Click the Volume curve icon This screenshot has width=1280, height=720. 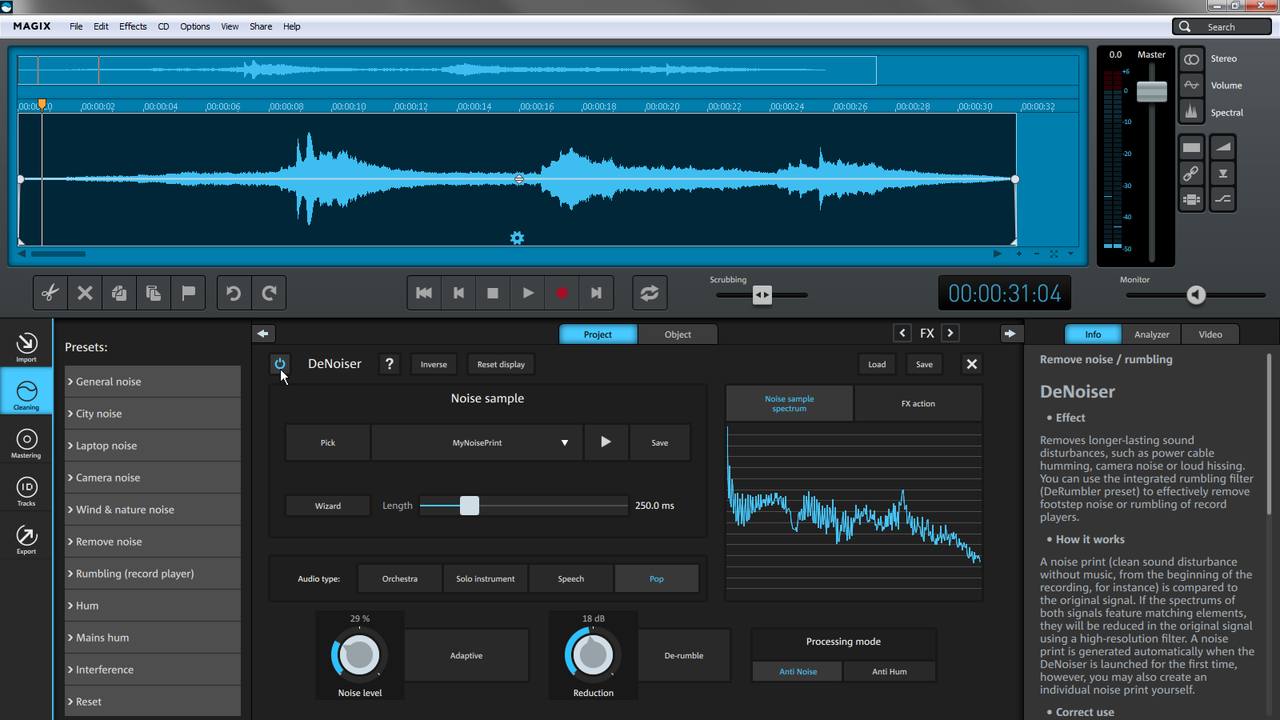[1191, 86]
